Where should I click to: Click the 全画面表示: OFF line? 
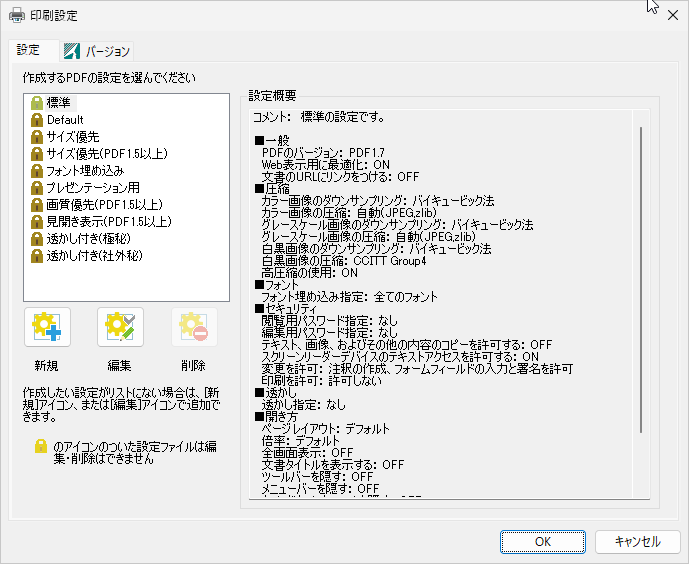tap(307, 452)
